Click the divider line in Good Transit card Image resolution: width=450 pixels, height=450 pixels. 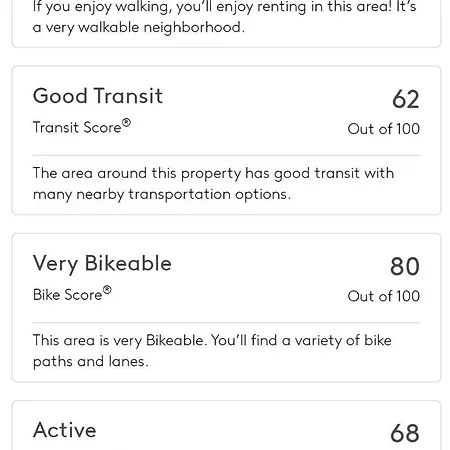(226, 155)
